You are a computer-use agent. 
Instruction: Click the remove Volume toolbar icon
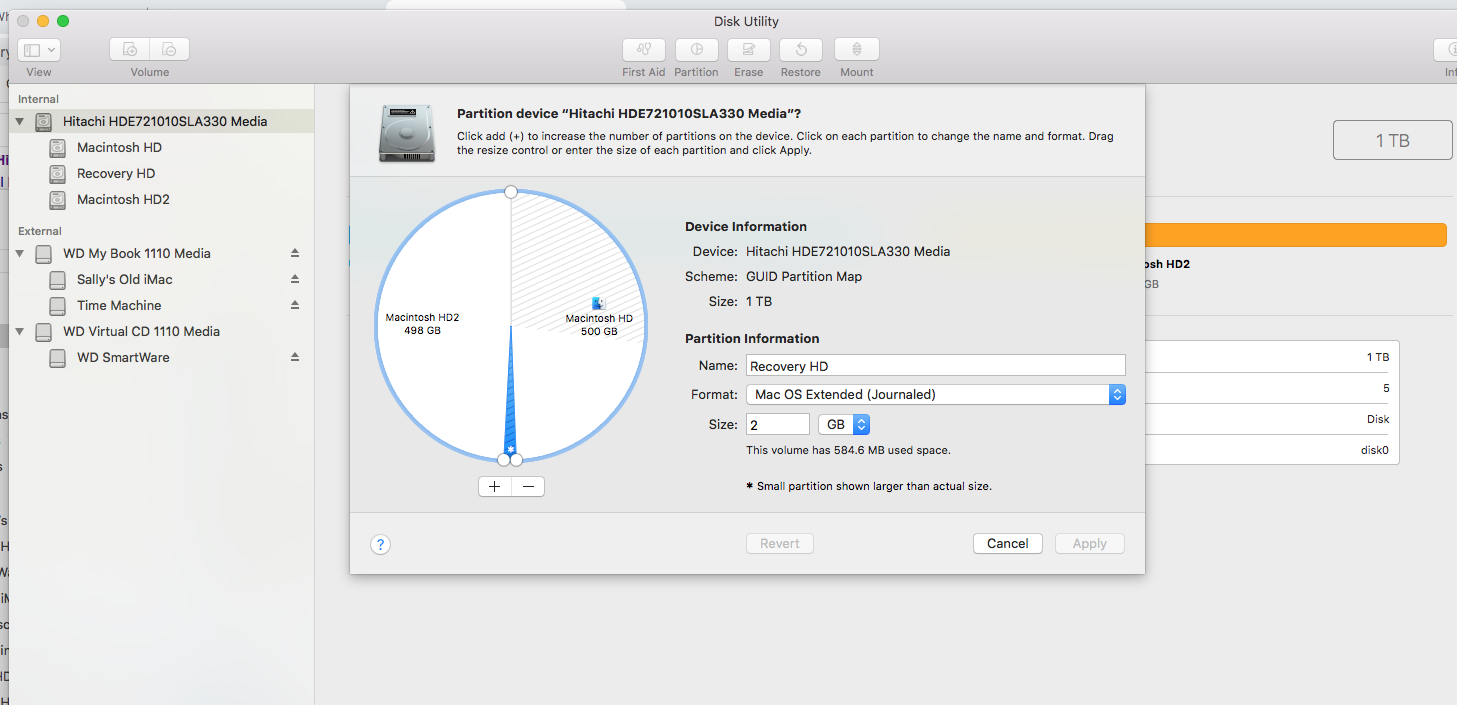tap(170, 49)
